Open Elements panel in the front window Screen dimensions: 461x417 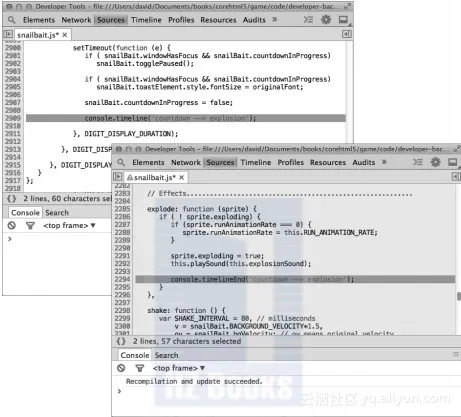(148, 162)
